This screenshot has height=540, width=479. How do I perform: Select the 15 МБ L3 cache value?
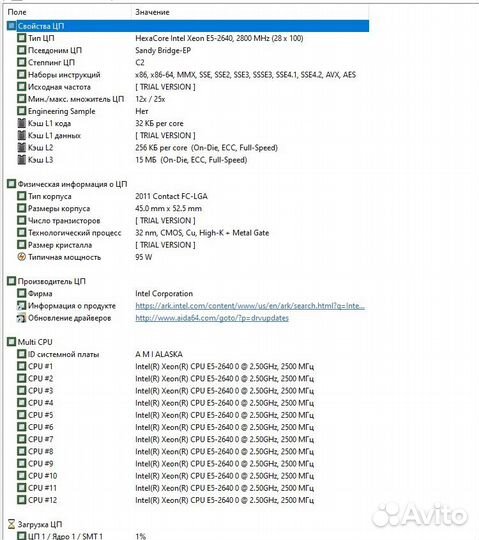point(191,160)
